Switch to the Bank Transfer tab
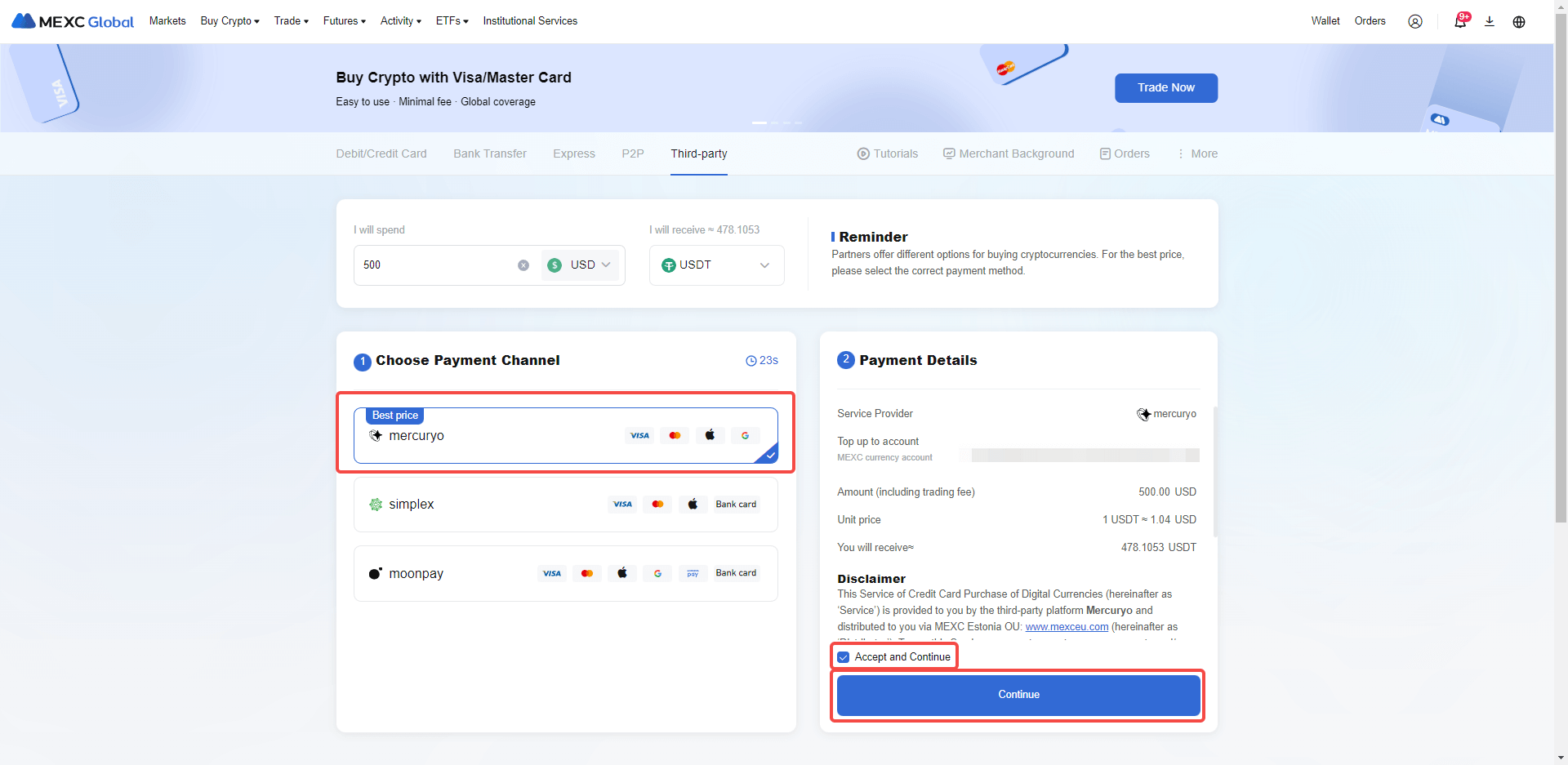The width and height of the screenshot is (1568, 765). (x=490, y=153)
